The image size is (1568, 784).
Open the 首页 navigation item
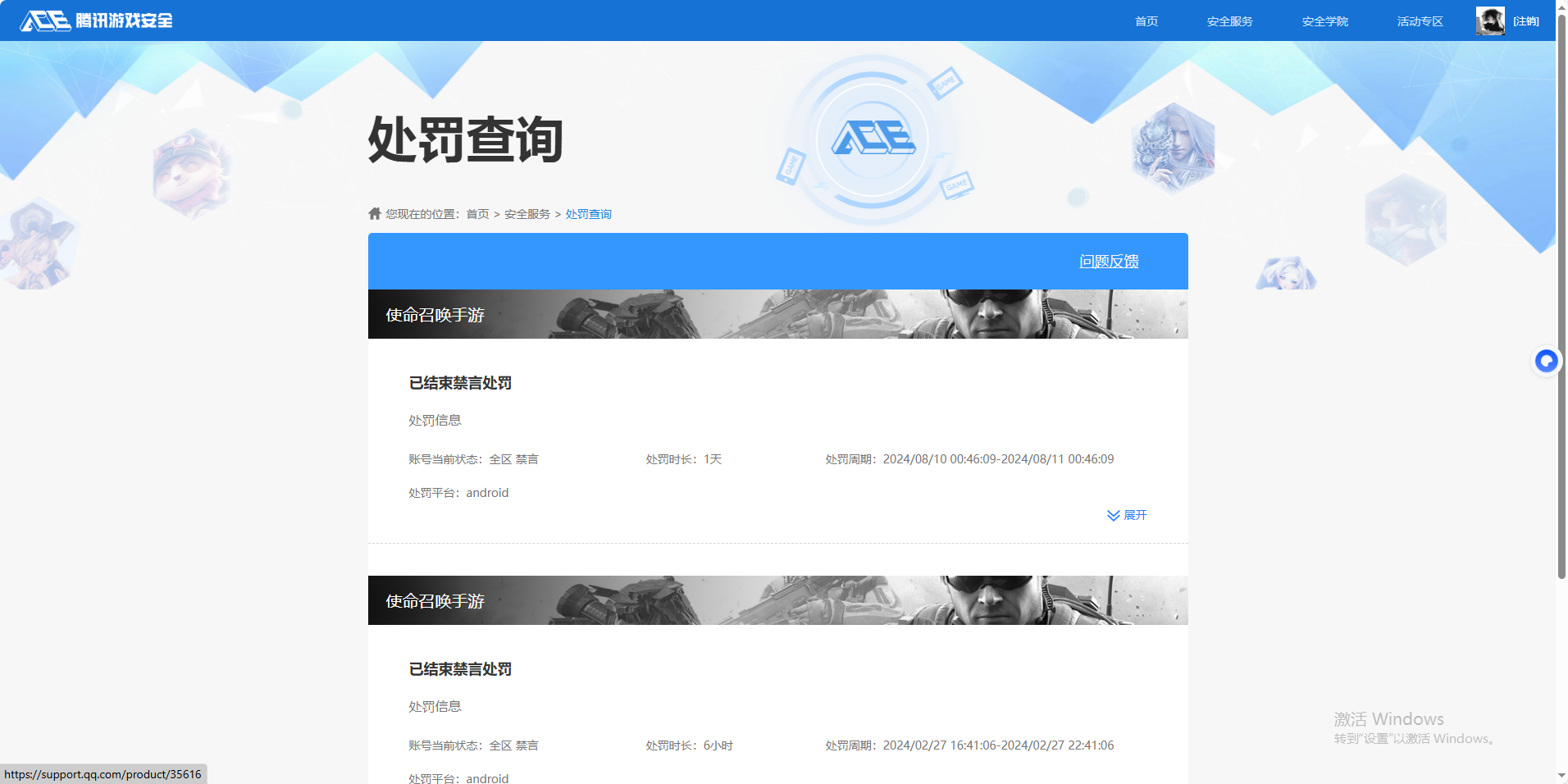tap(1145, 21)
